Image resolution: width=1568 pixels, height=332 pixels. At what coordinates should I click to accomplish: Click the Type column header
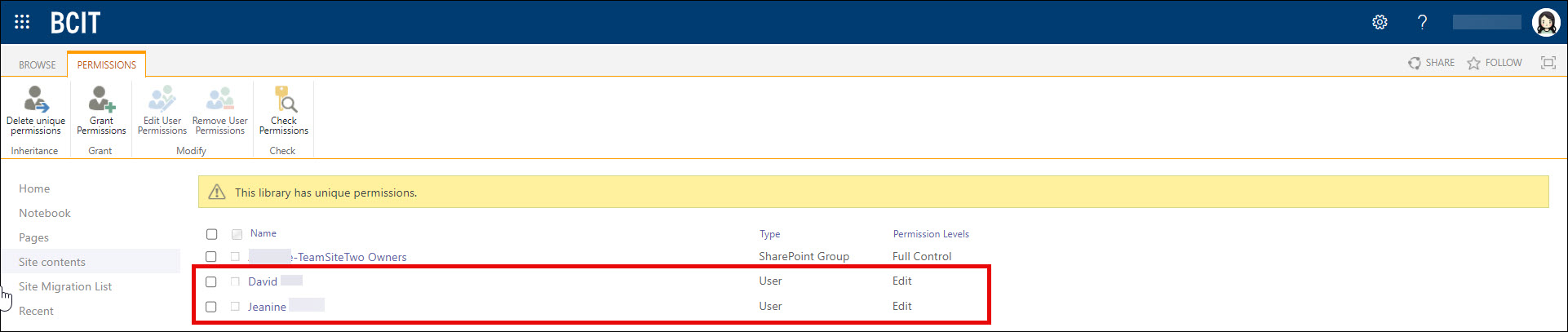pyautogui.click(x=770, y=234)
